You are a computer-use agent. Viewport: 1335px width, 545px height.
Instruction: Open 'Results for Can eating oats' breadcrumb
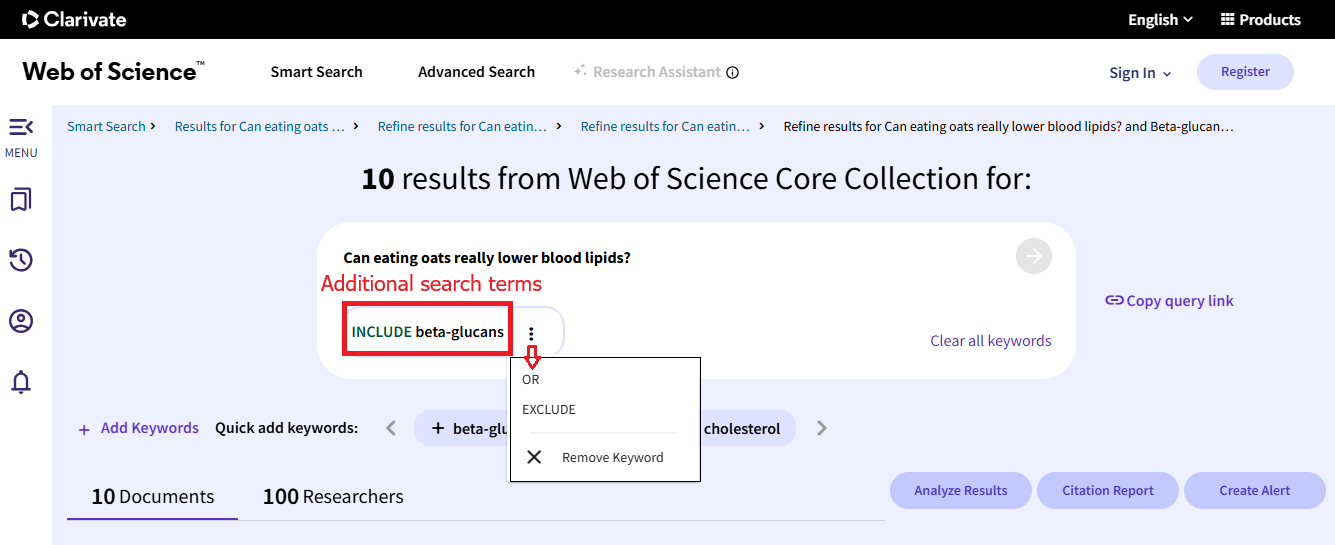tap(260, 126)
